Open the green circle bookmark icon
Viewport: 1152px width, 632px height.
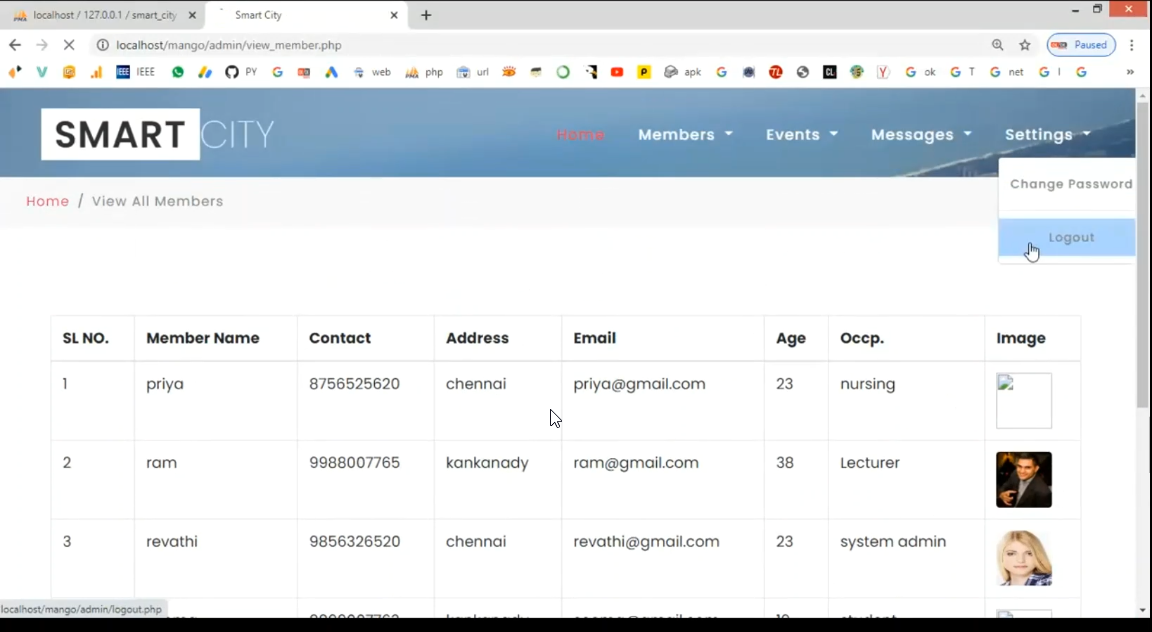[x=563, y=72]
